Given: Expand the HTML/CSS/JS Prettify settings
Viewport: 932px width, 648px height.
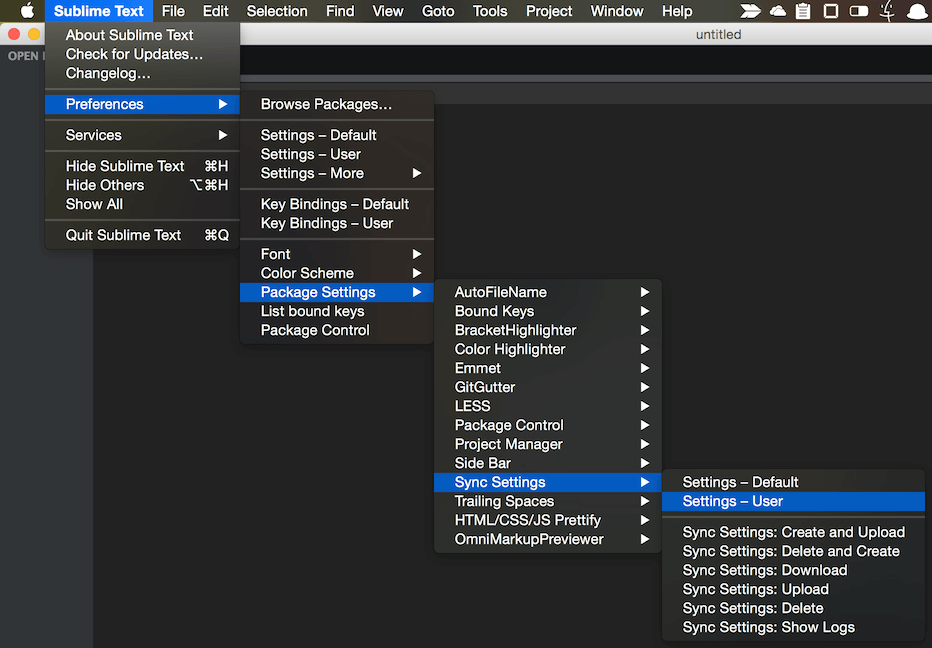Looking at the screenshot, I should (x=548, y=520).
